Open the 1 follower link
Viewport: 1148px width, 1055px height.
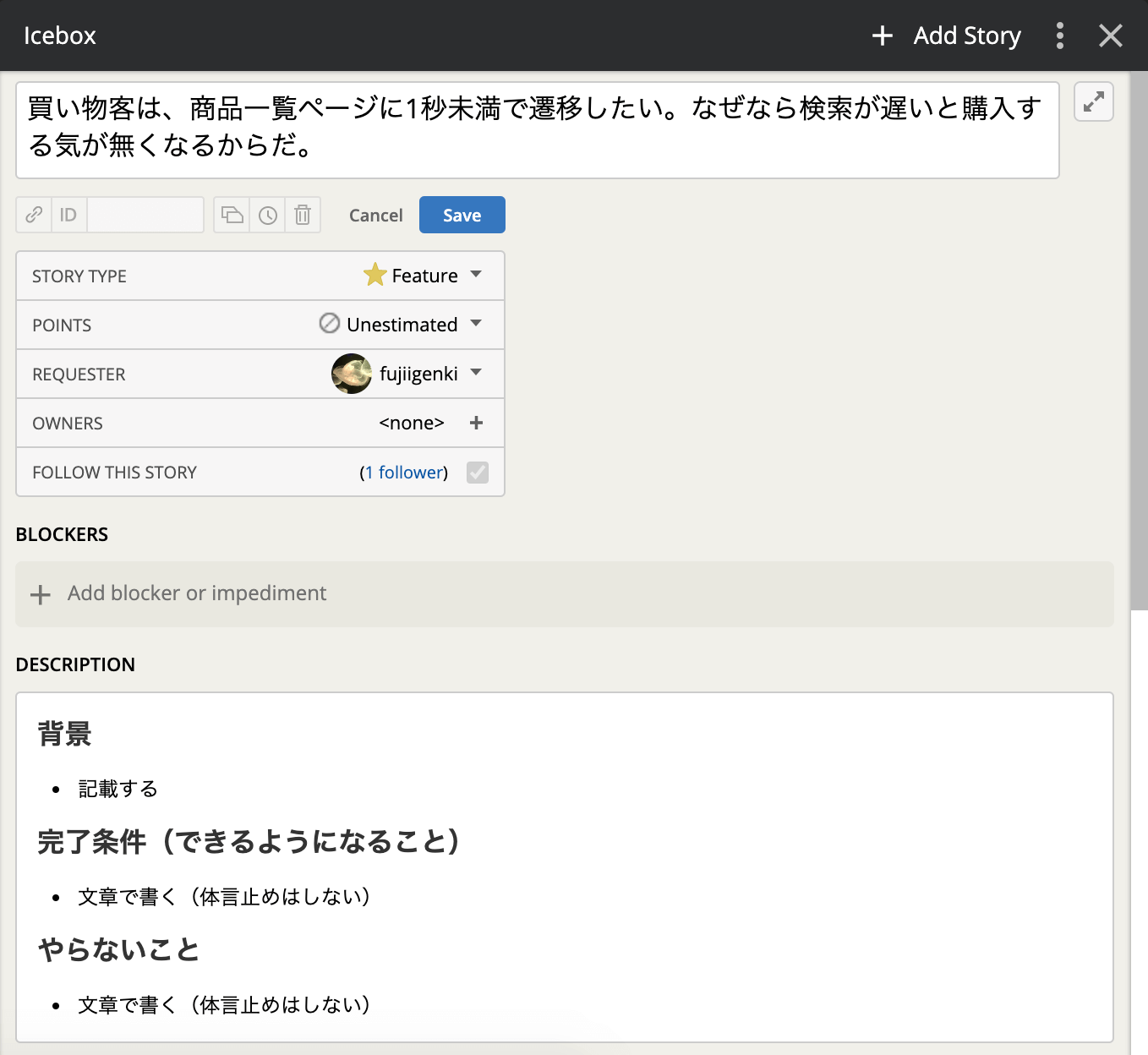pos(404,473)
